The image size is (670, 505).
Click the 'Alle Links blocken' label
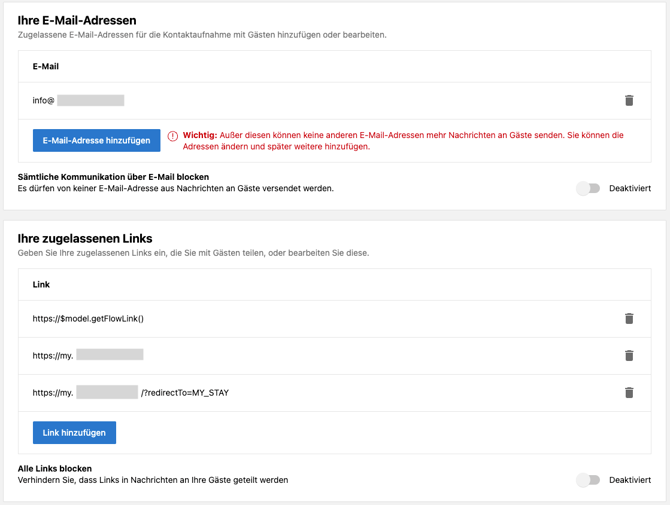click(55, 468)
